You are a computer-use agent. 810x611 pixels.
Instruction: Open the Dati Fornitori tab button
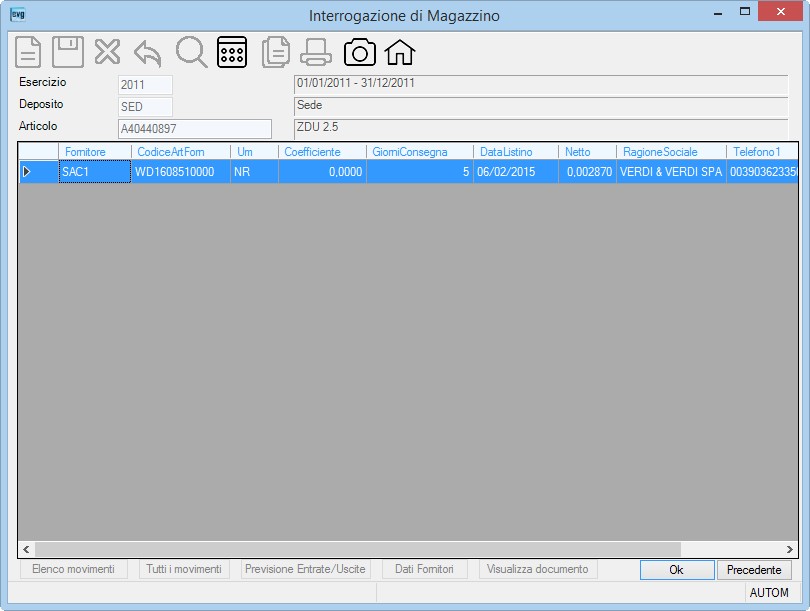pyautogui.click(x=424, y=569)
